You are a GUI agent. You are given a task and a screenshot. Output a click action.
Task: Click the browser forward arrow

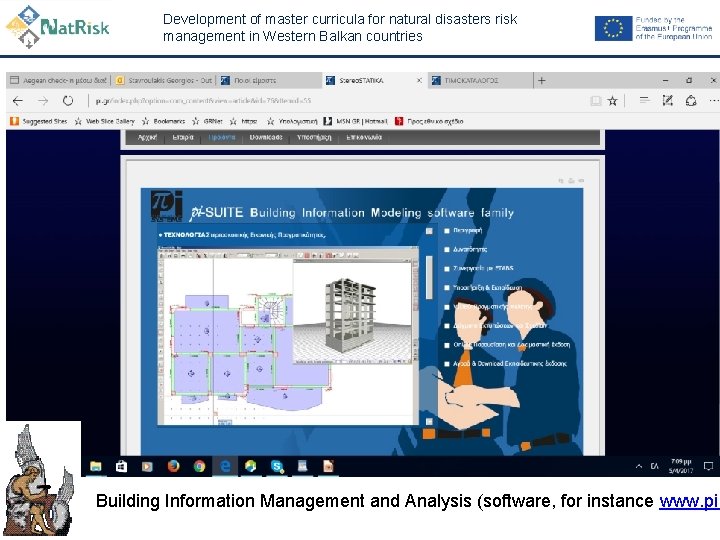(x=43, y=101)
